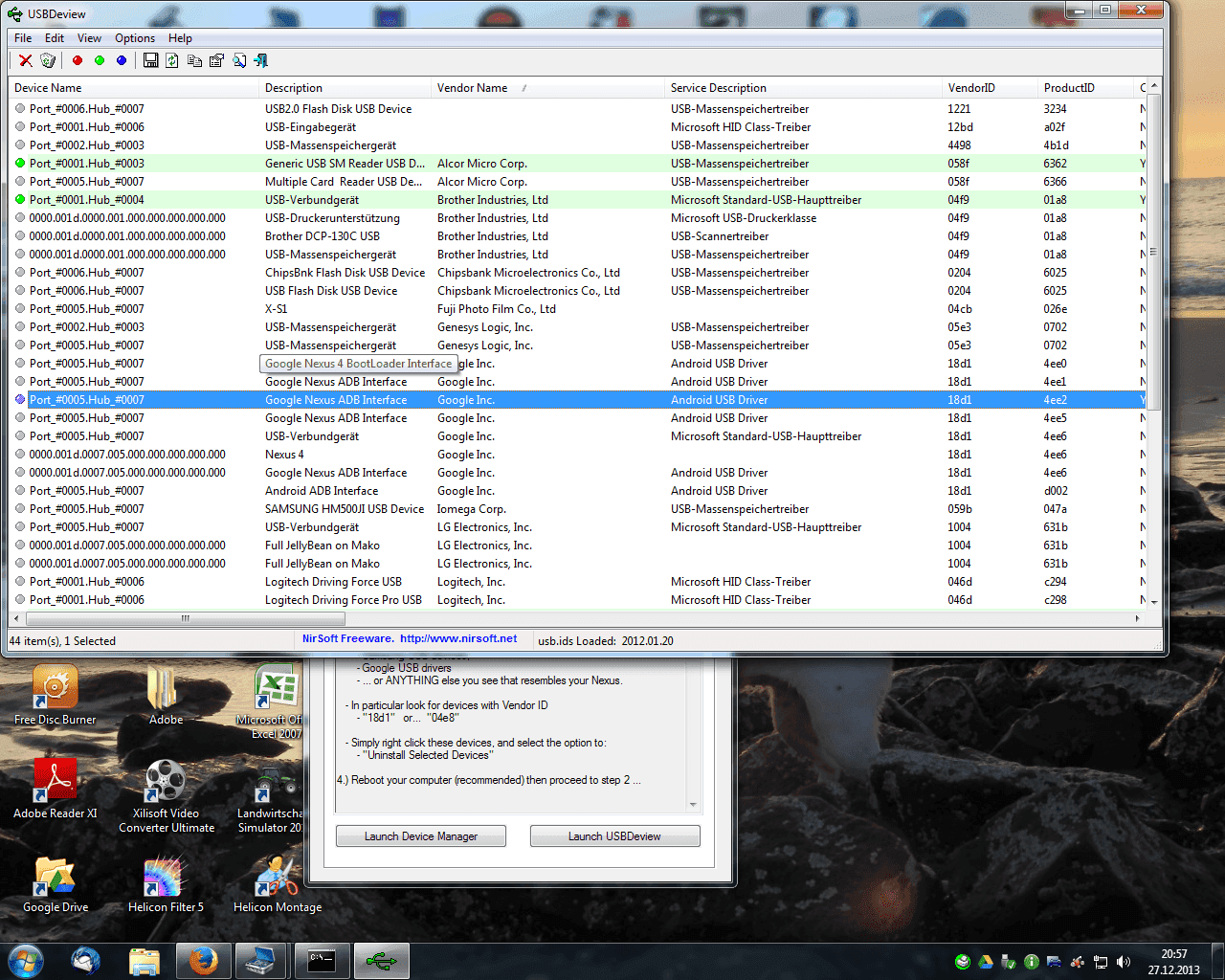
Task: Click the red X uninstall devices icon
Action: [x=26, y=60]
